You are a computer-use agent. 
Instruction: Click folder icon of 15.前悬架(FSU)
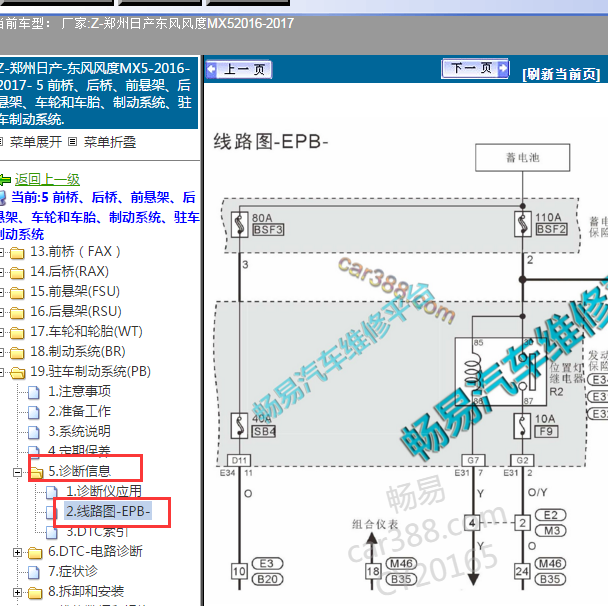[x=17, y=293]
